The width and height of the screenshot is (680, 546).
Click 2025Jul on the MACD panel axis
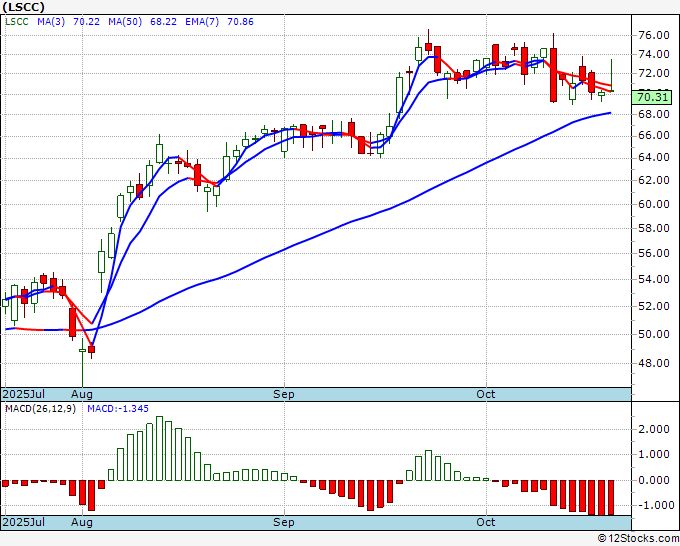coord(24,522)
